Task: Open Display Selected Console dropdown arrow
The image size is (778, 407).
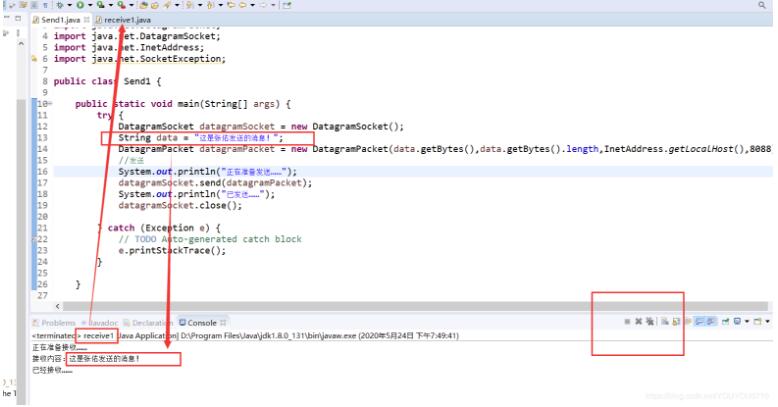Action: point(747,322)
